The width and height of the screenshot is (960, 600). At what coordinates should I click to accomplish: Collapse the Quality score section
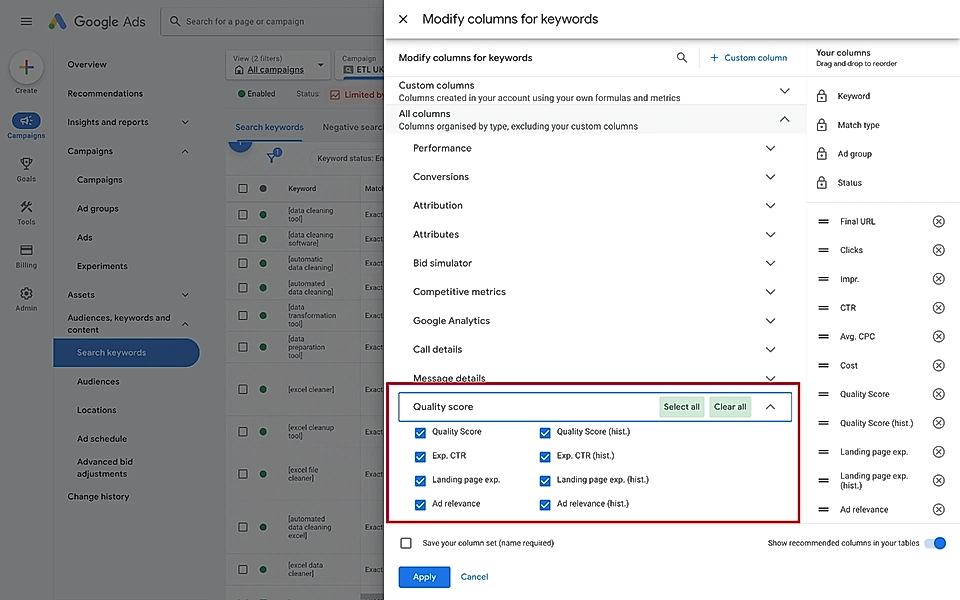click(770, 407)
